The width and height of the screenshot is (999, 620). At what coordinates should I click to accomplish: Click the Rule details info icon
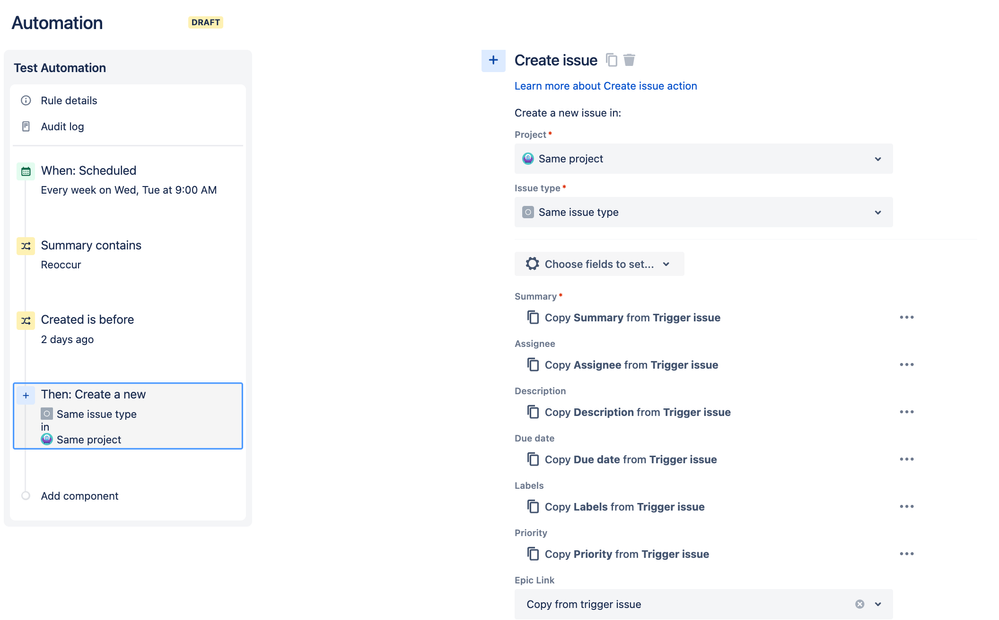tap(25, 100)
